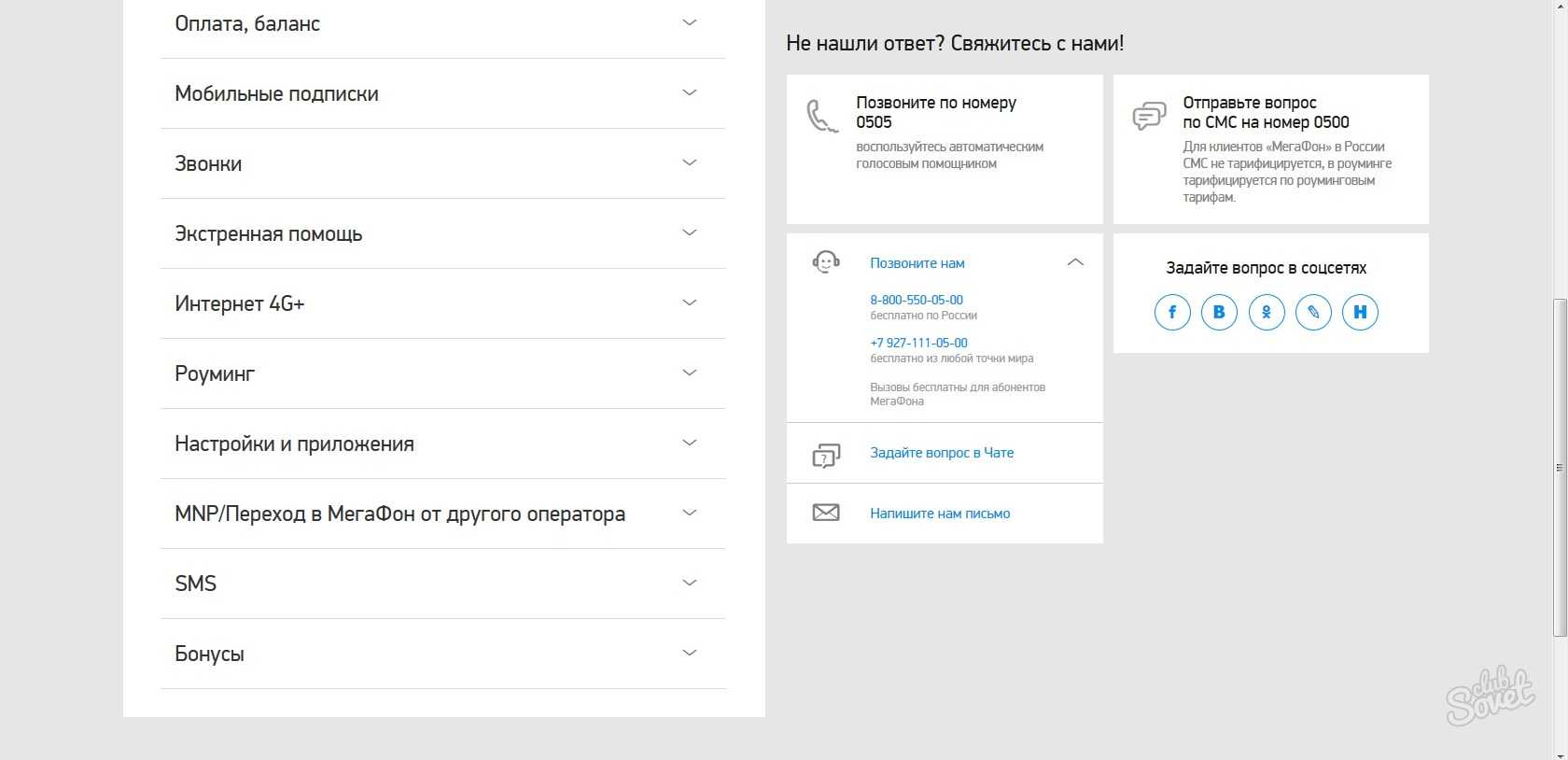Expand the 'Оплата, баланс' section
This screenshot has height=760, width=1568.
tap(690, 22)
